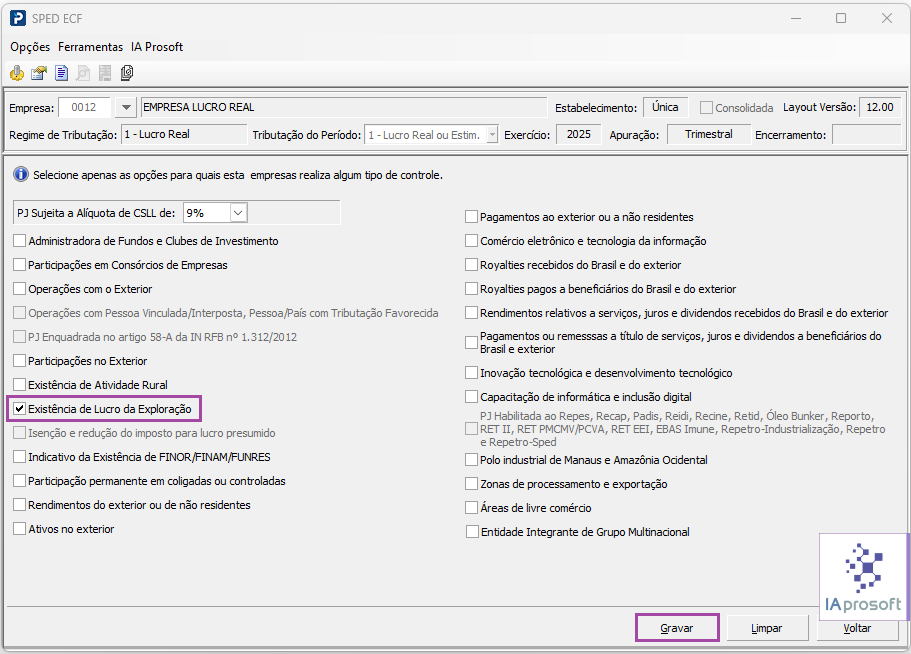Click the greyed magnifier document preview icon

pos(83,73)
